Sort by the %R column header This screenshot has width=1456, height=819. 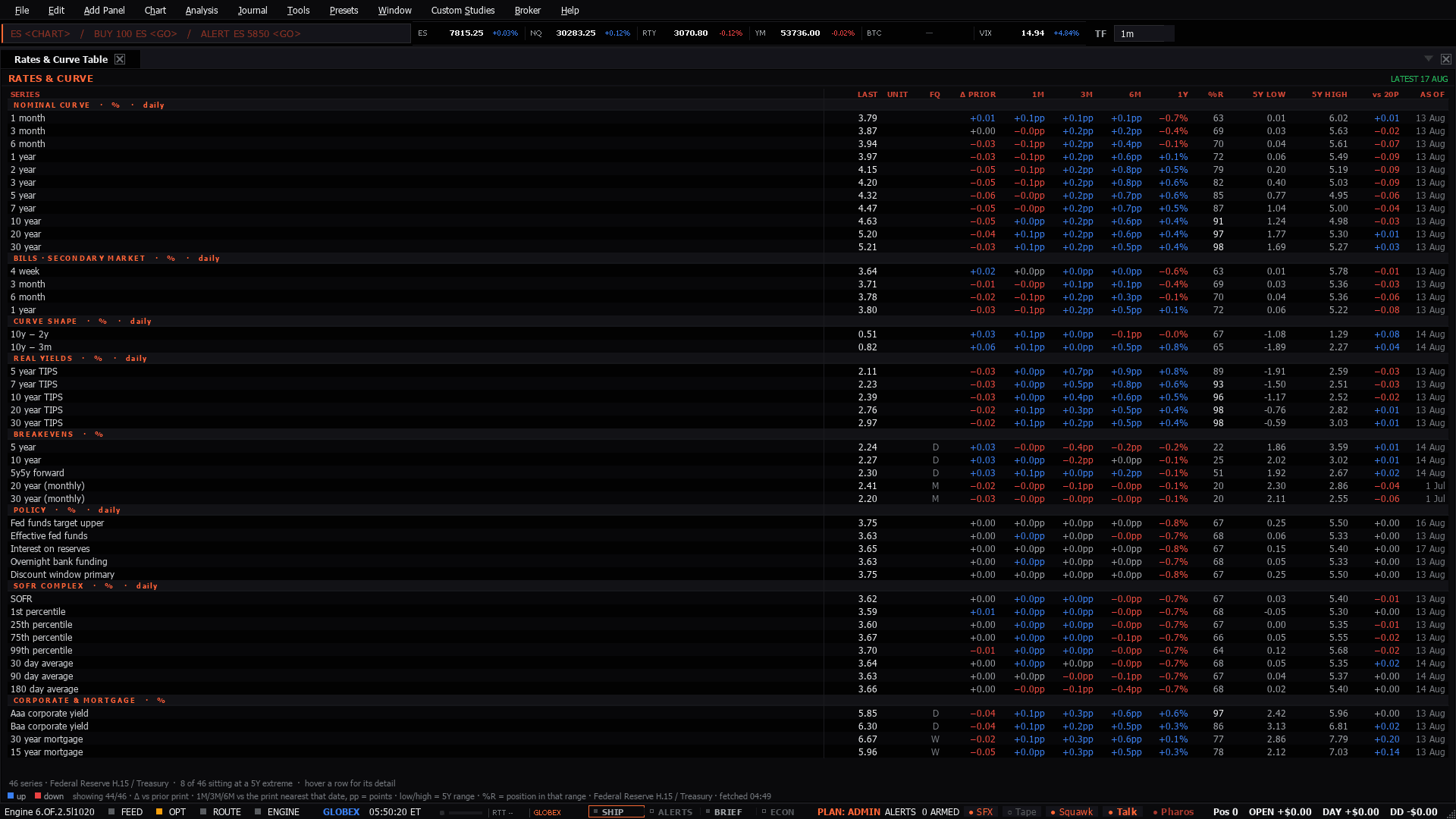pos(1216,95)
